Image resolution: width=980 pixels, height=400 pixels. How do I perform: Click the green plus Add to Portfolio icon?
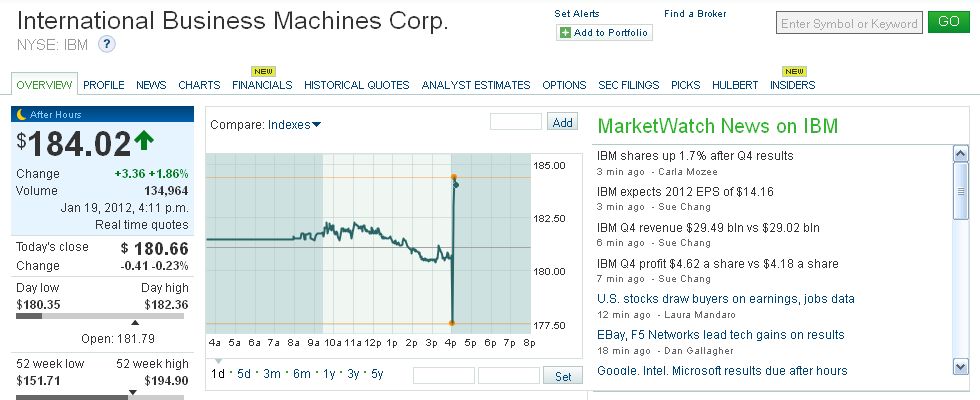pos(566,33)
